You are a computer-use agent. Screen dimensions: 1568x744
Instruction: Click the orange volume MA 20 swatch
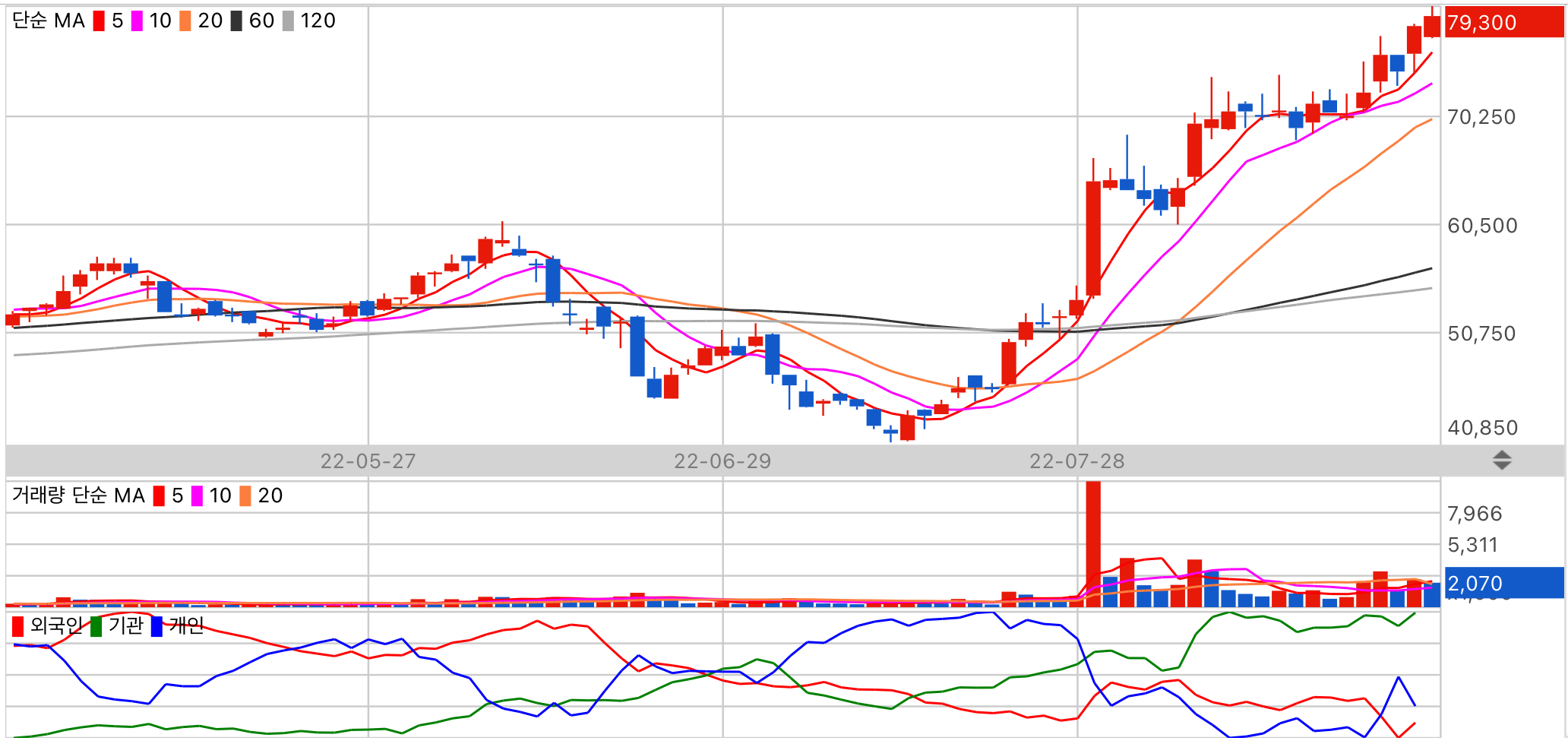[245, 496]
